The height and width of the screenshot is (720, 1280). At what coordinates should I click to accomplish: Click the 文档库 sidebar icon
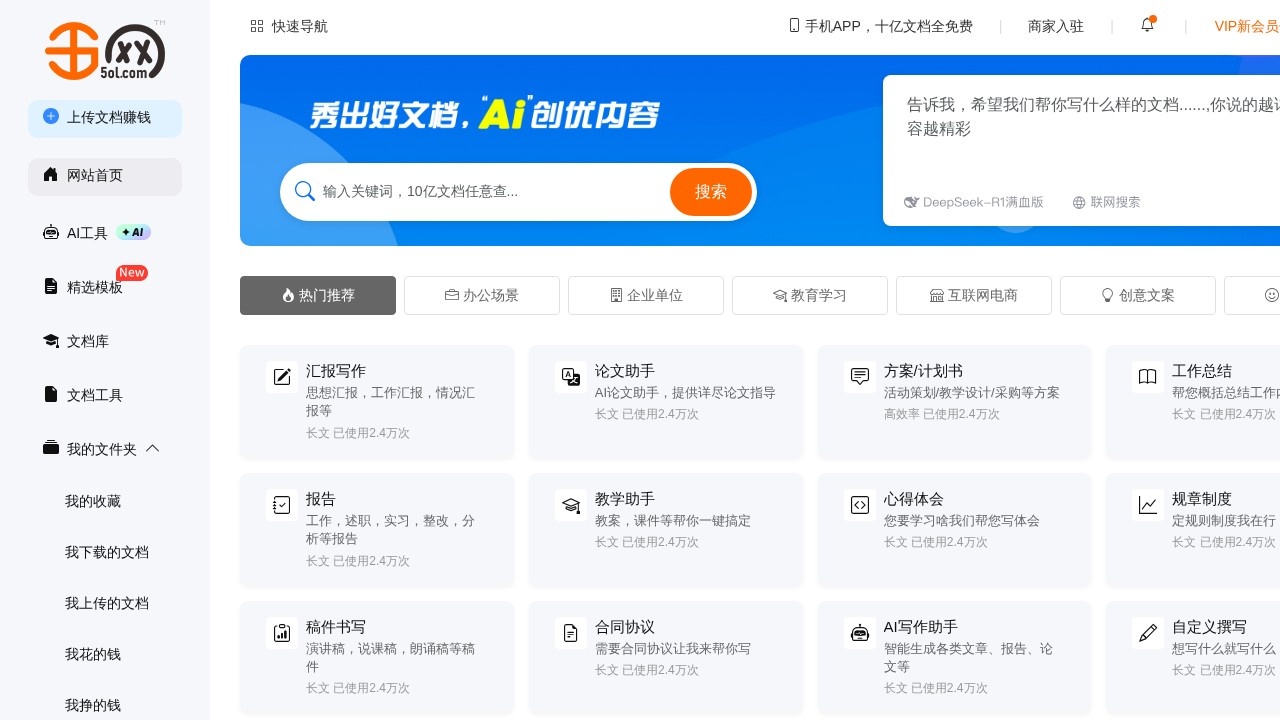point(50,340)
